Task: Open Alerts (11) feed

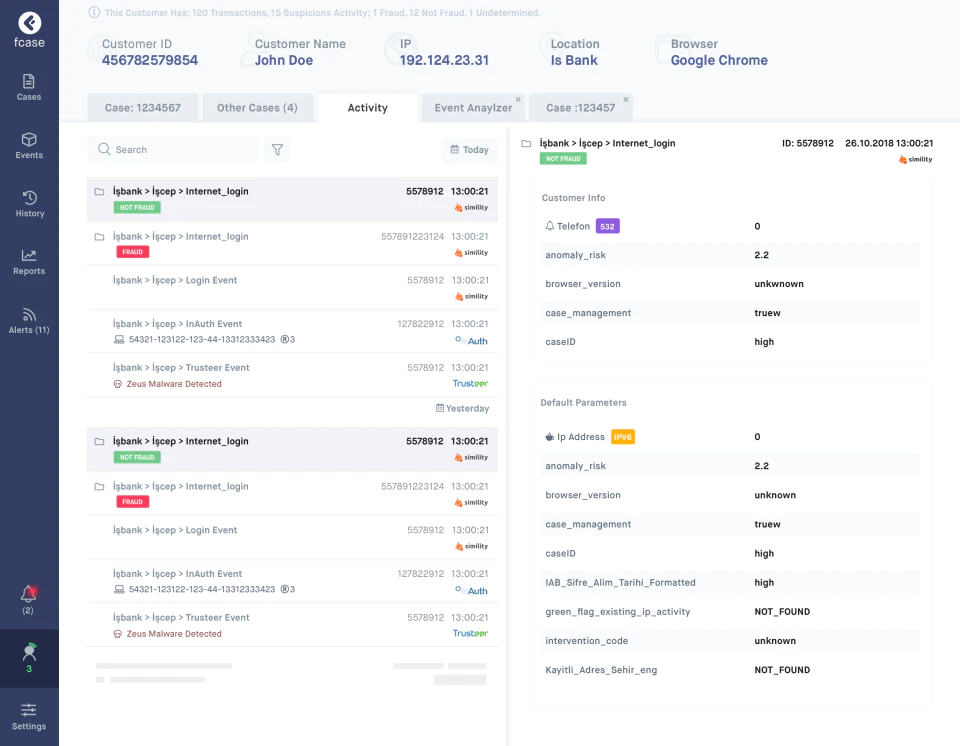Action: coord(29,321)
